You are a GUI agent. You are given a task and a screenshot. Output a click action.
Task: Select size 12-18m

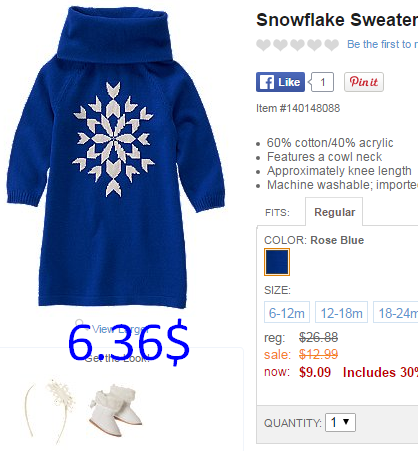(341, 313)
